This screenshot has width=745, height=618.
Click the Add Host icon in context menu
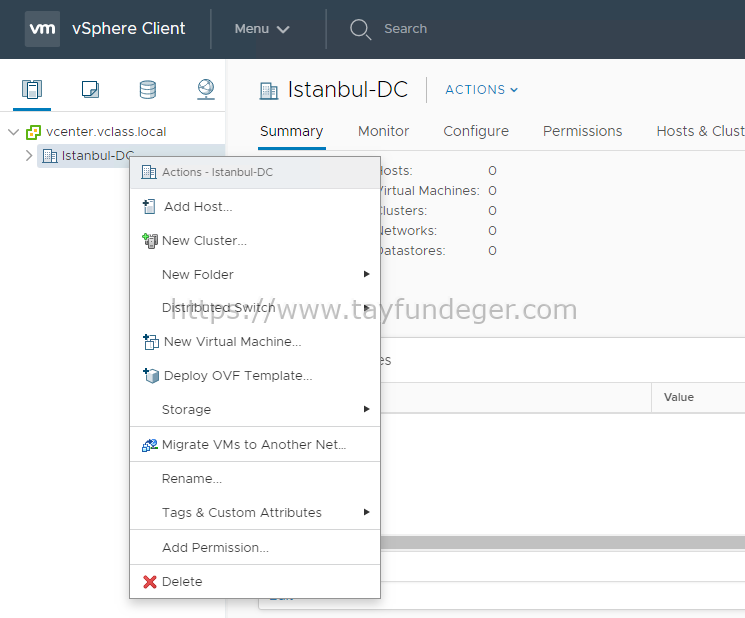[149, 207]
